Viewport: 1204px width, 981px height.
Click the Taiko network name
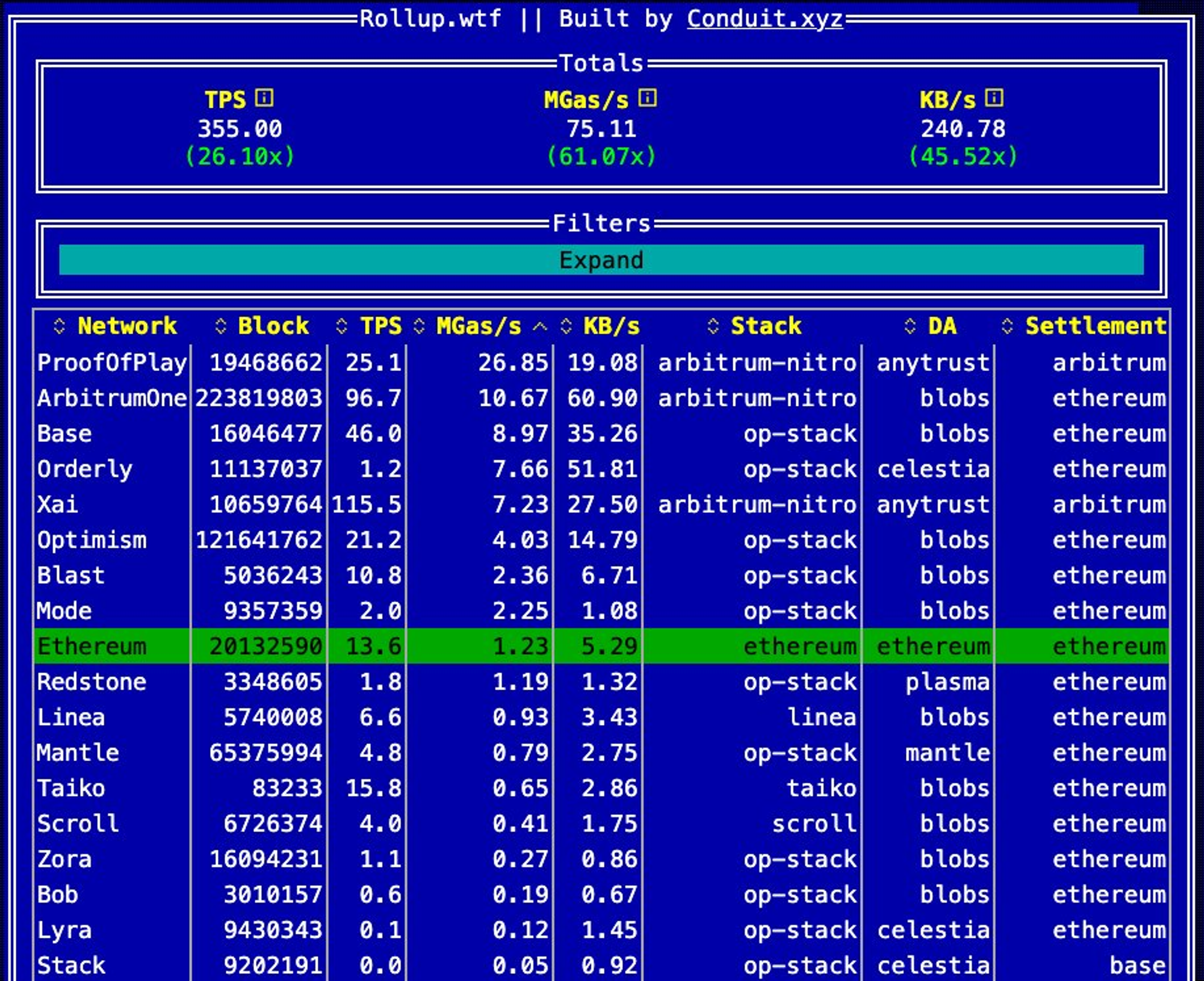coord(71,788)
